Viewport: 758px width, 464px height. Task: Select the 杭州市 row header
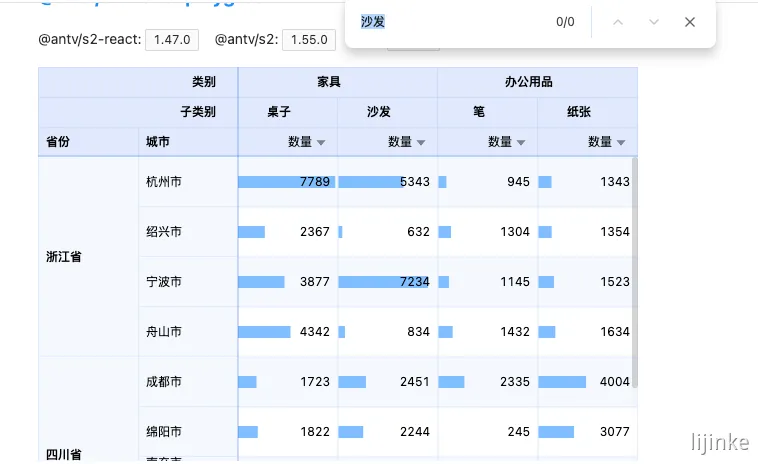click(188, 182)
